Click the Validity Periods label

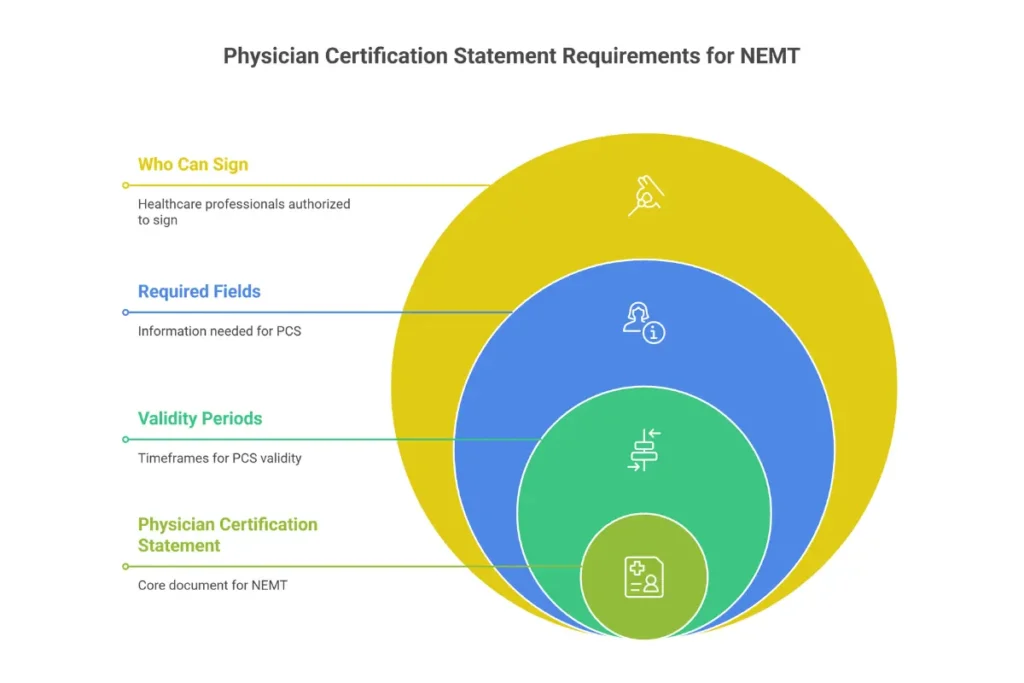click(x=199, y=418)
